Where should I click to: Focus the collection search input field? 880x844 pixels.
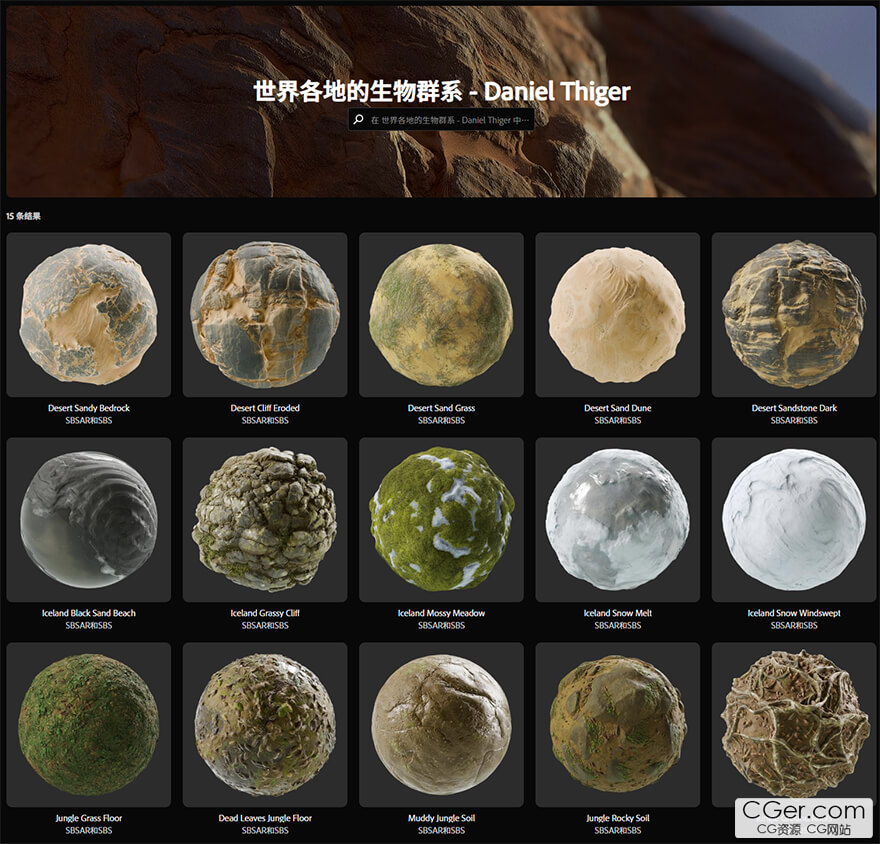pyautogui.click(x=441, y=120)
